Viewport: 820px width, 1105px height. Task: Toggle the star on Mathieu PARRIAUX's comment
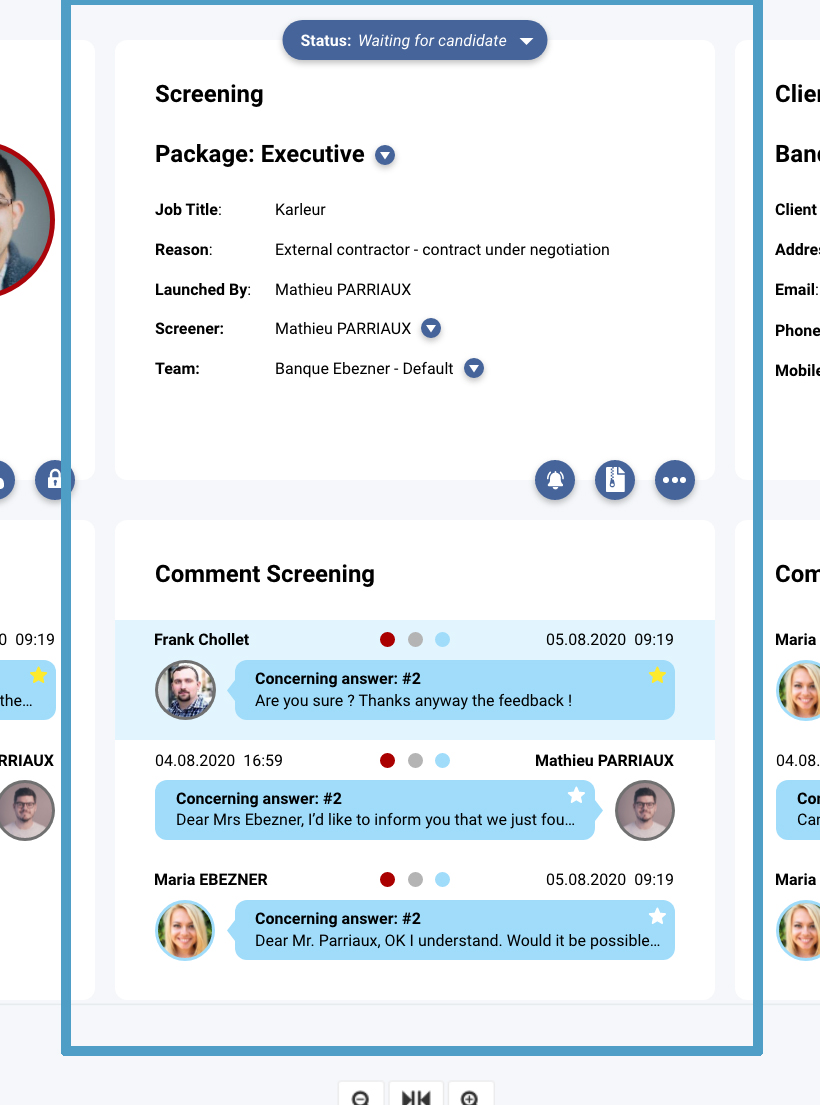tap(576, 795)
